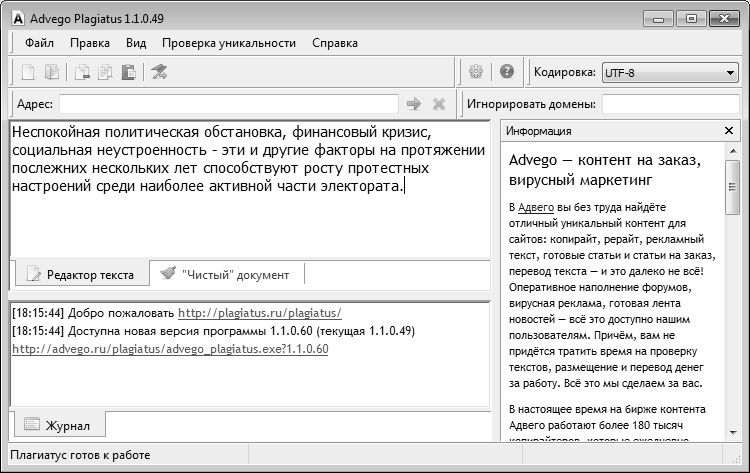Viewport: 750px width, 473px height.
Task: Click the advego_plagiatus.exe download link
Action: (x=170, y=349)
